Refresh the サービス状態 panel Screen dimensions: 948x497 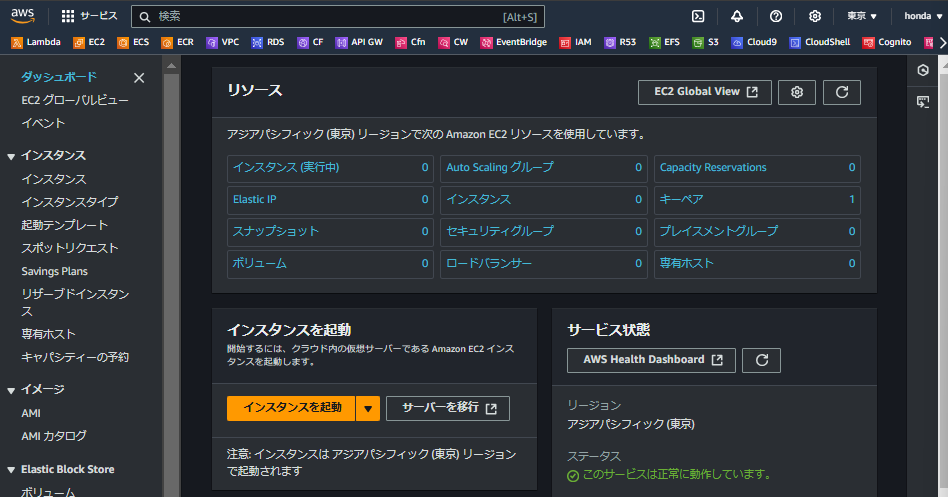click(761, 360)
